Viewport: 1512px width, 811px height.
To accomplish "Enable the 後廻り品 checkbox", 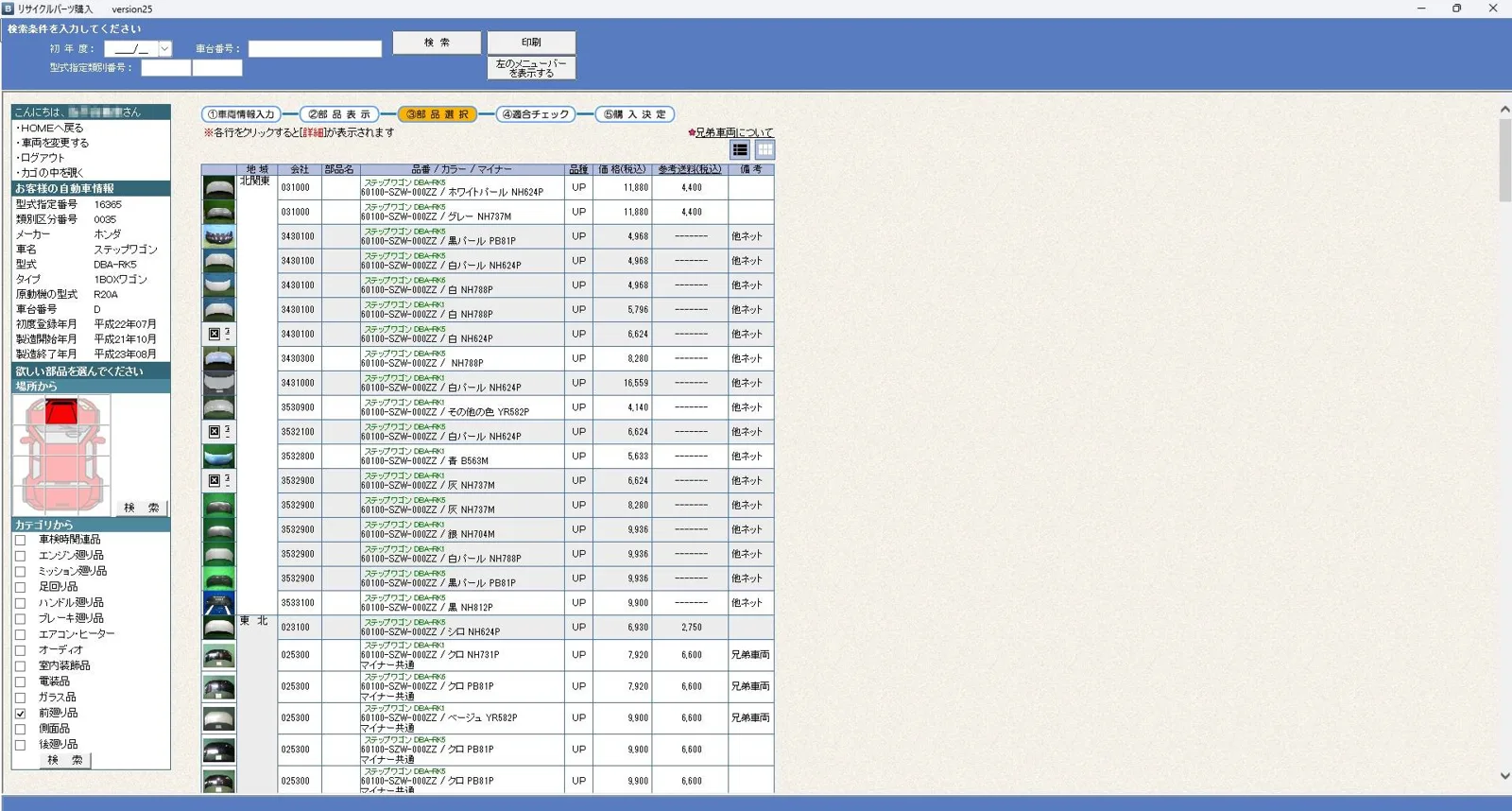I will click(x=20, y=745).
